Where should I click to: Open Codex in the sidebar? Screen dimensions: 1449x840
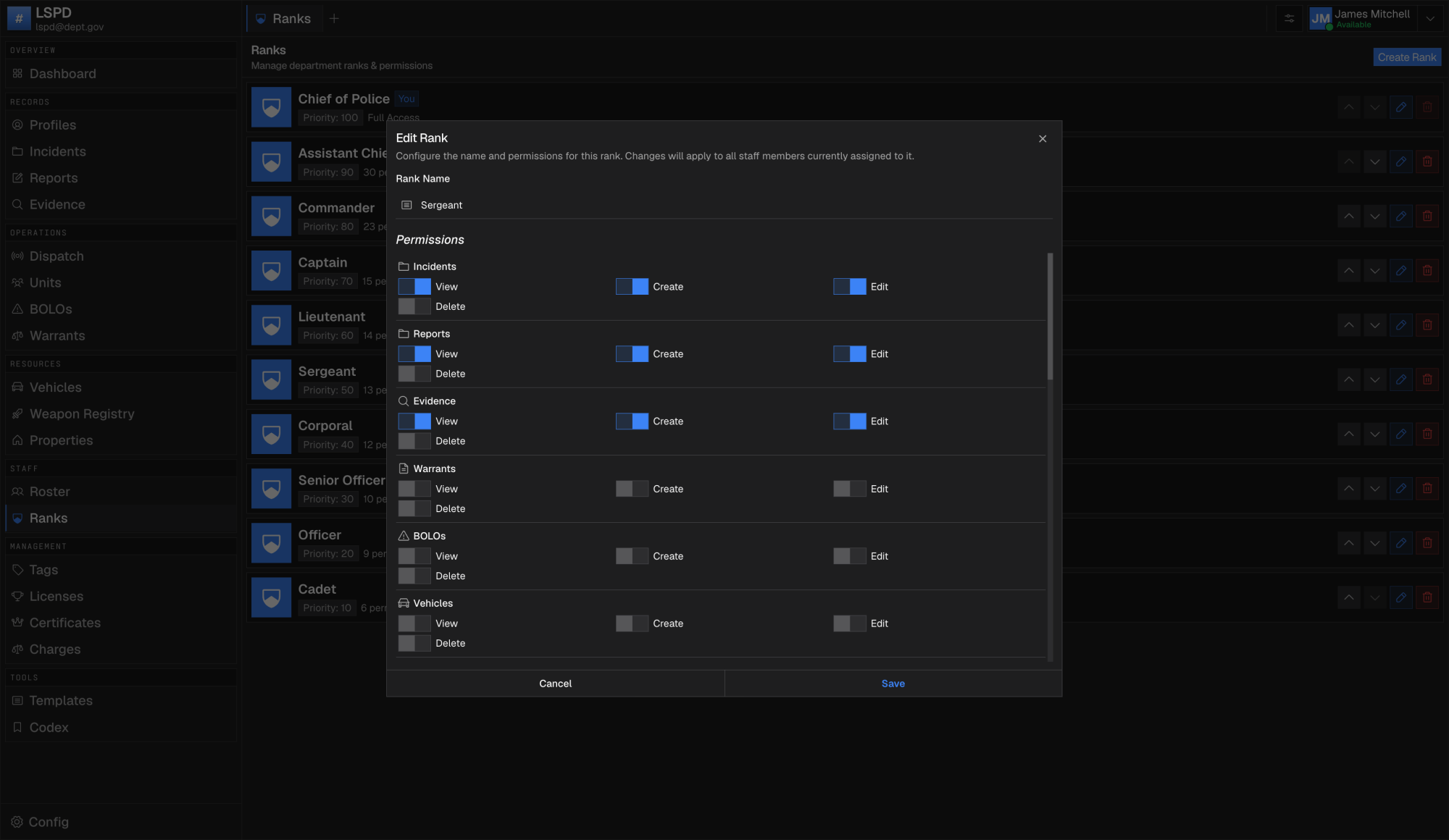[x=121, y=728]
